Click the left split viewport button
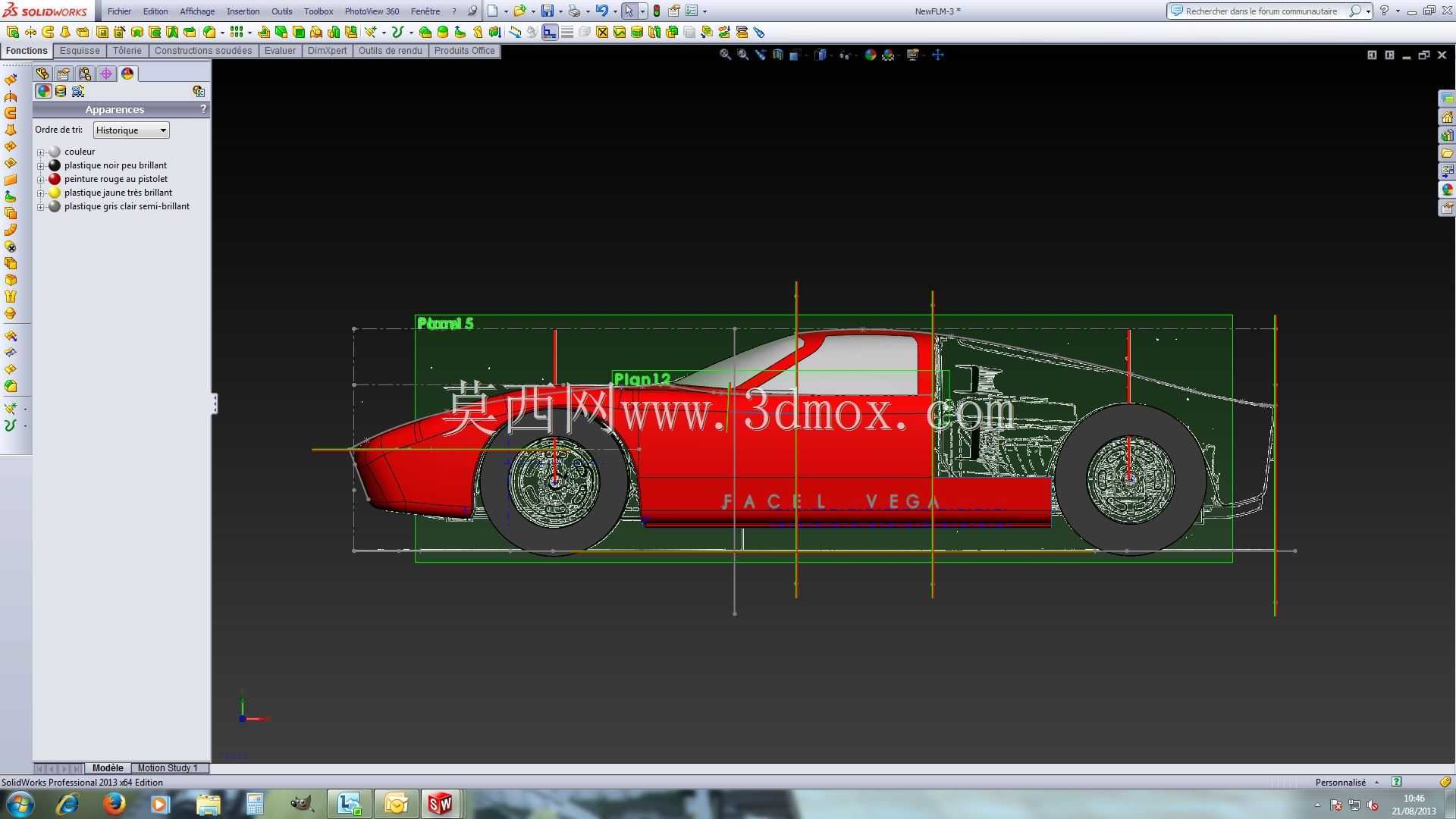The image size is (1456, 819). [x=1372, y=55]
